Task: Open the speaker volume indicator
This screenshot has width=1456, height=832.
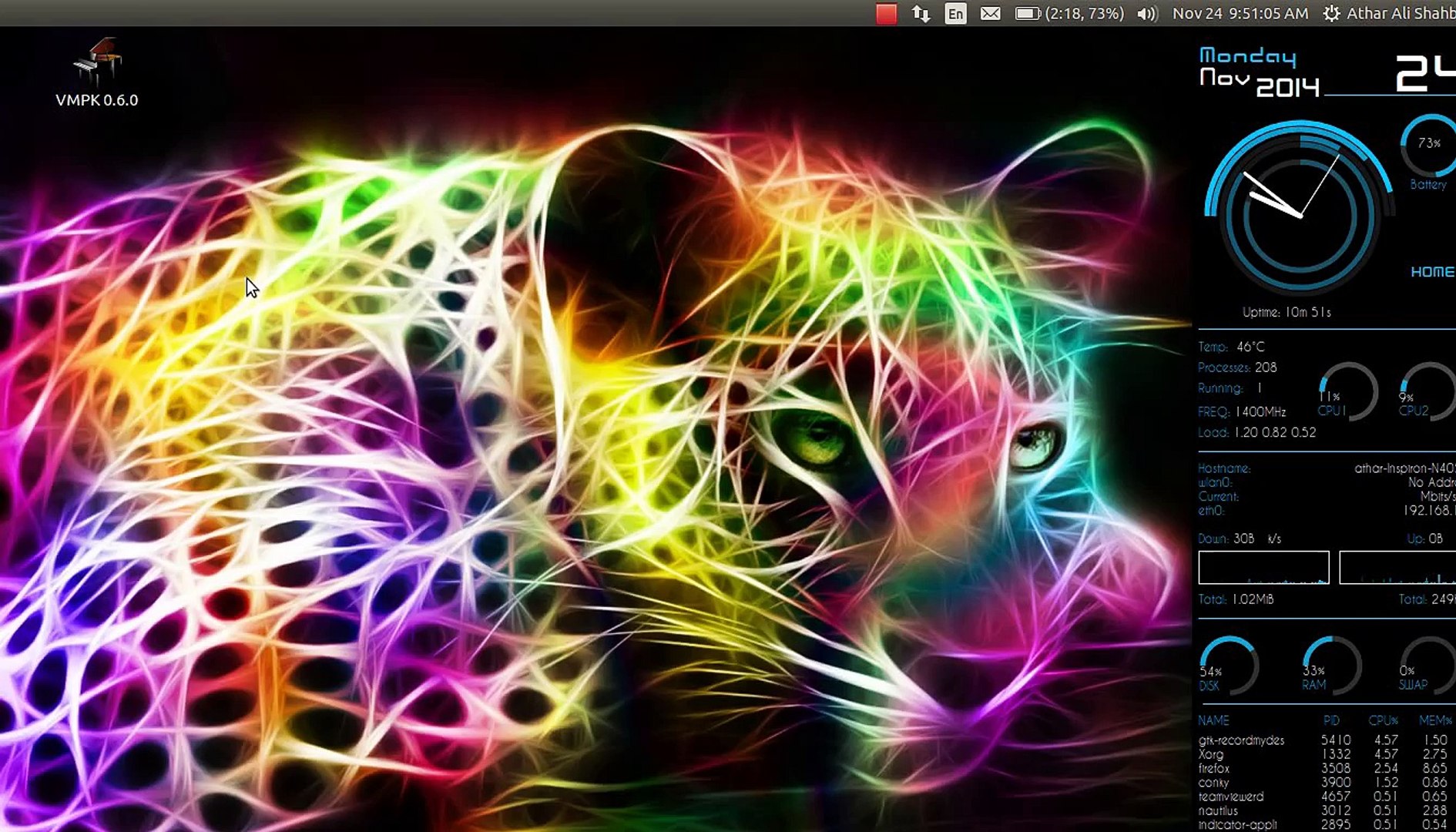Action: (1147, 13)
